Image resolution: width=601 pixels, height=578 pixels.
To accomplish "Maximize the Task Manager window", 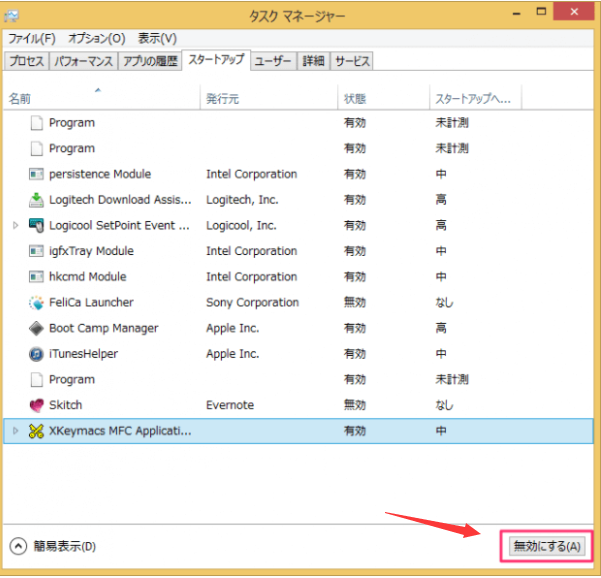I will 541,12.
